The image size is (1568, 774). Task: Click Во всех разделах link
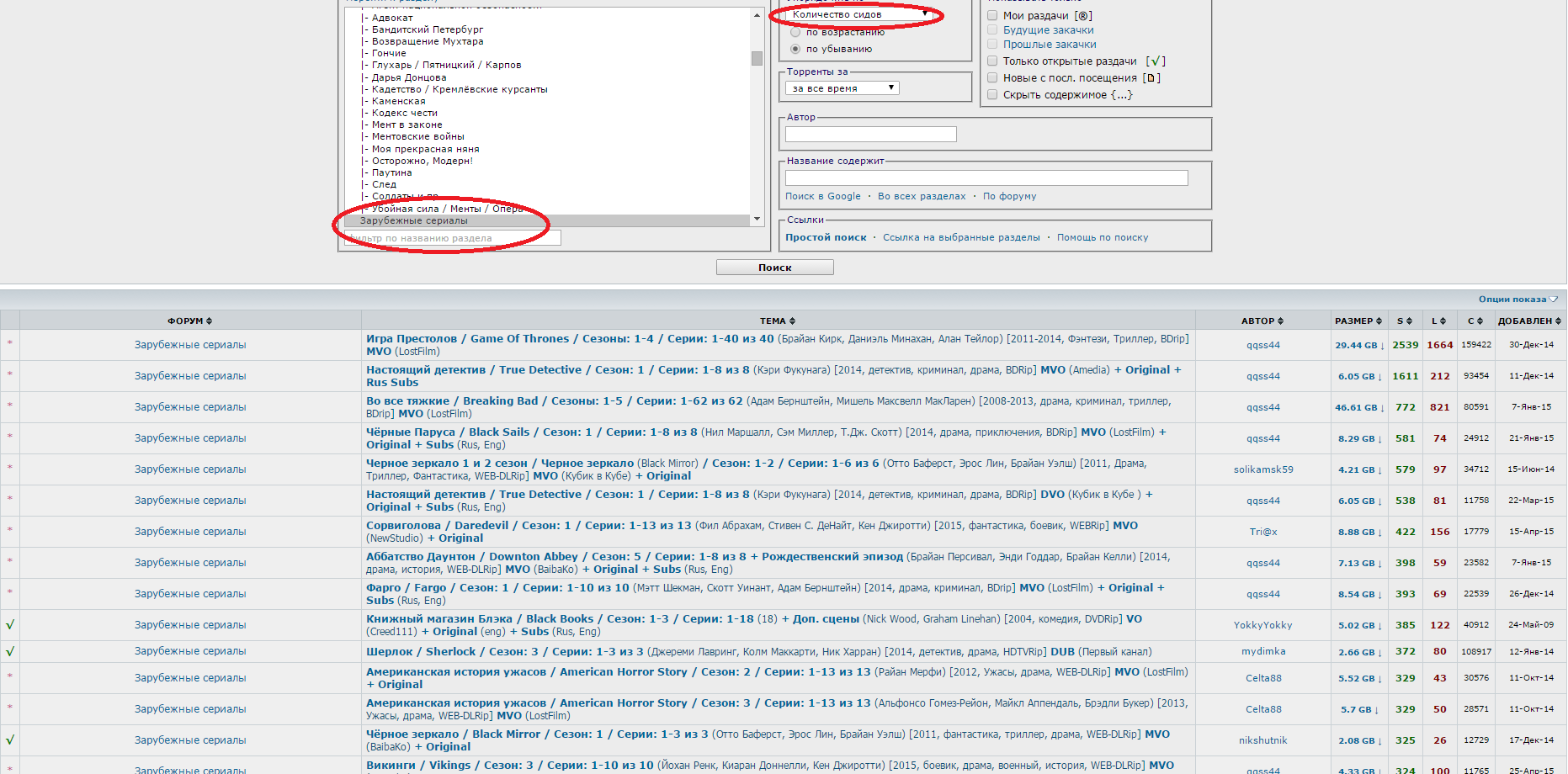tap(922, 196)
